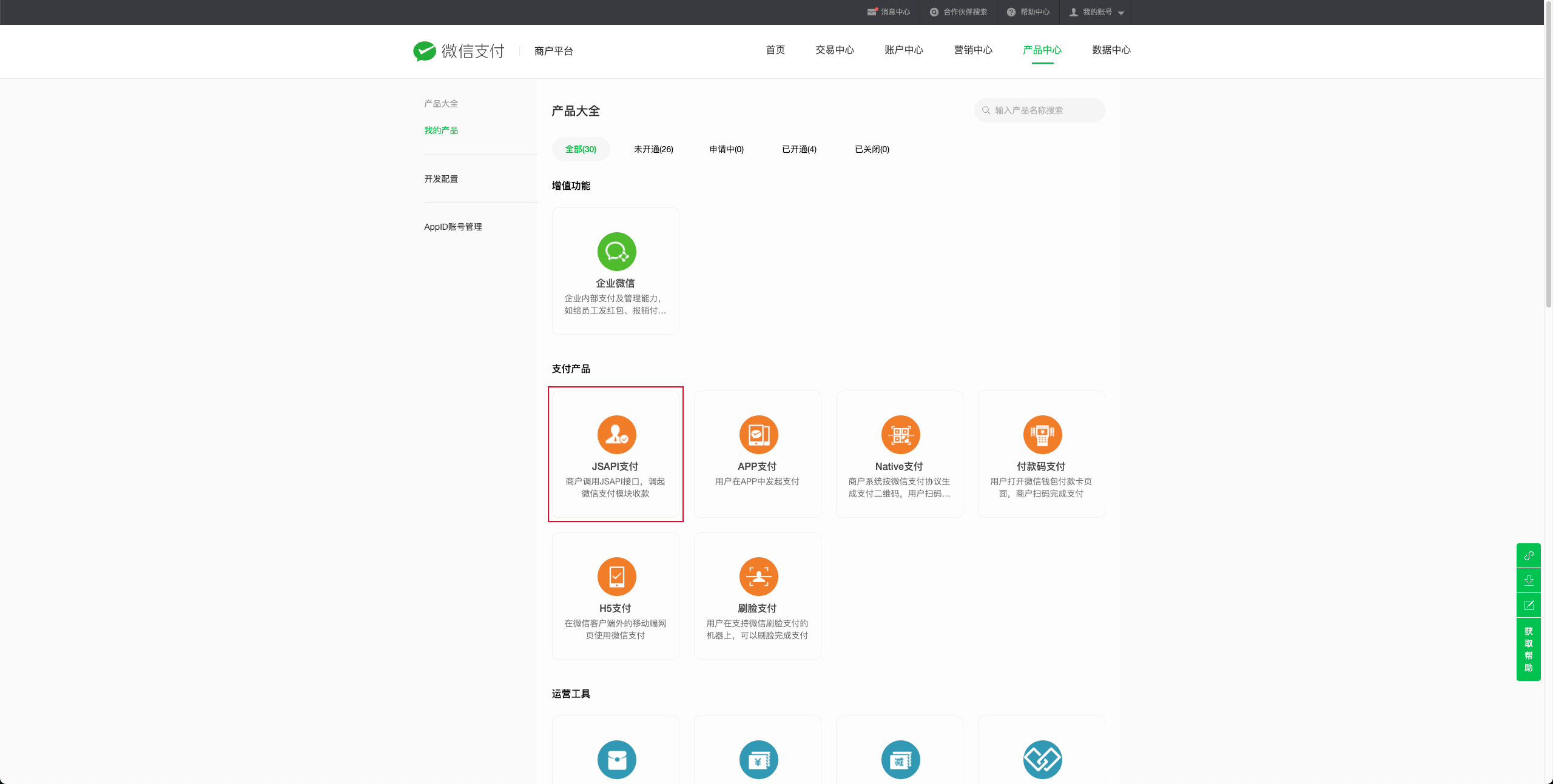Switch to the 未开通(26) filter tab
The width and height of the screenshot is (1553, 784).
point(653,149)
